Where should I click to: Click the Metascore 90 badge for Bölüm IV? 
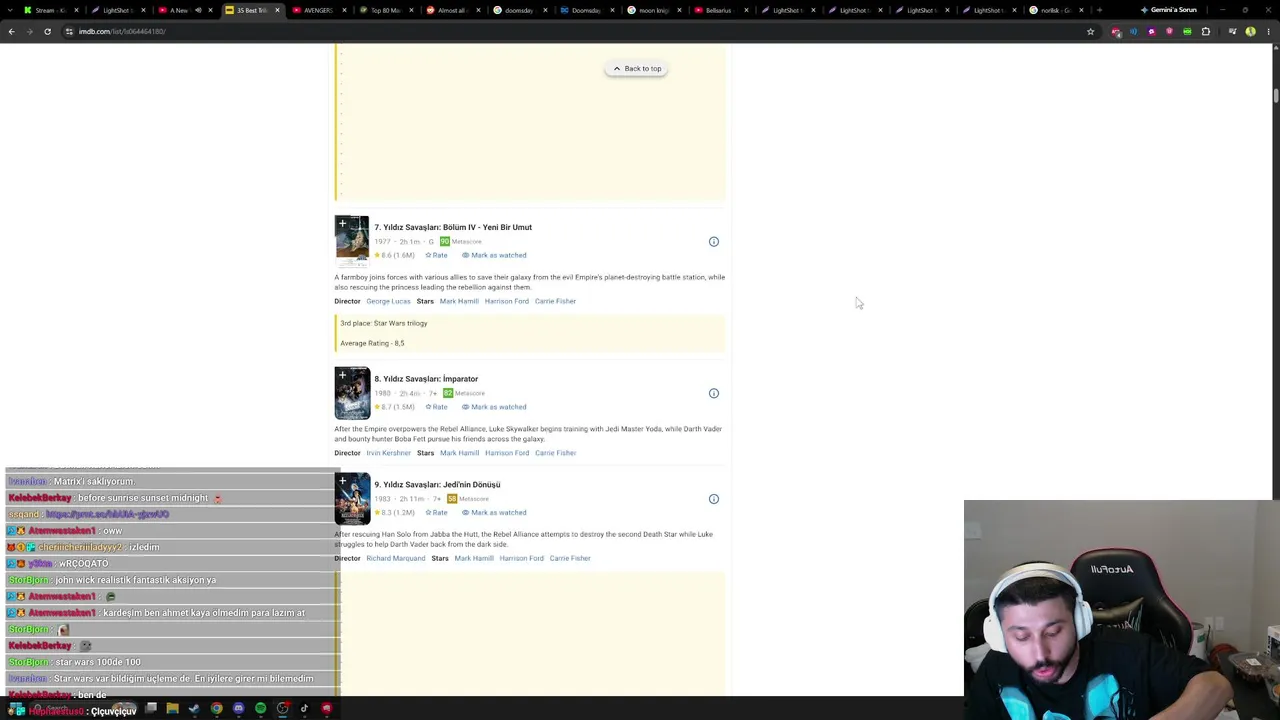point(445,242)
